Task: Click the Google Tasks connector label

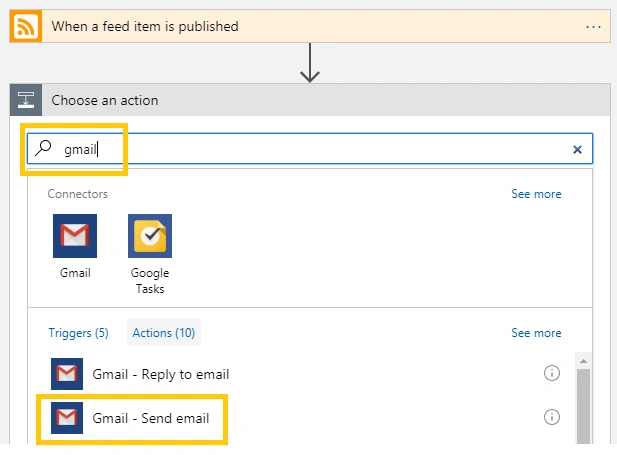Action: point(150,281)
